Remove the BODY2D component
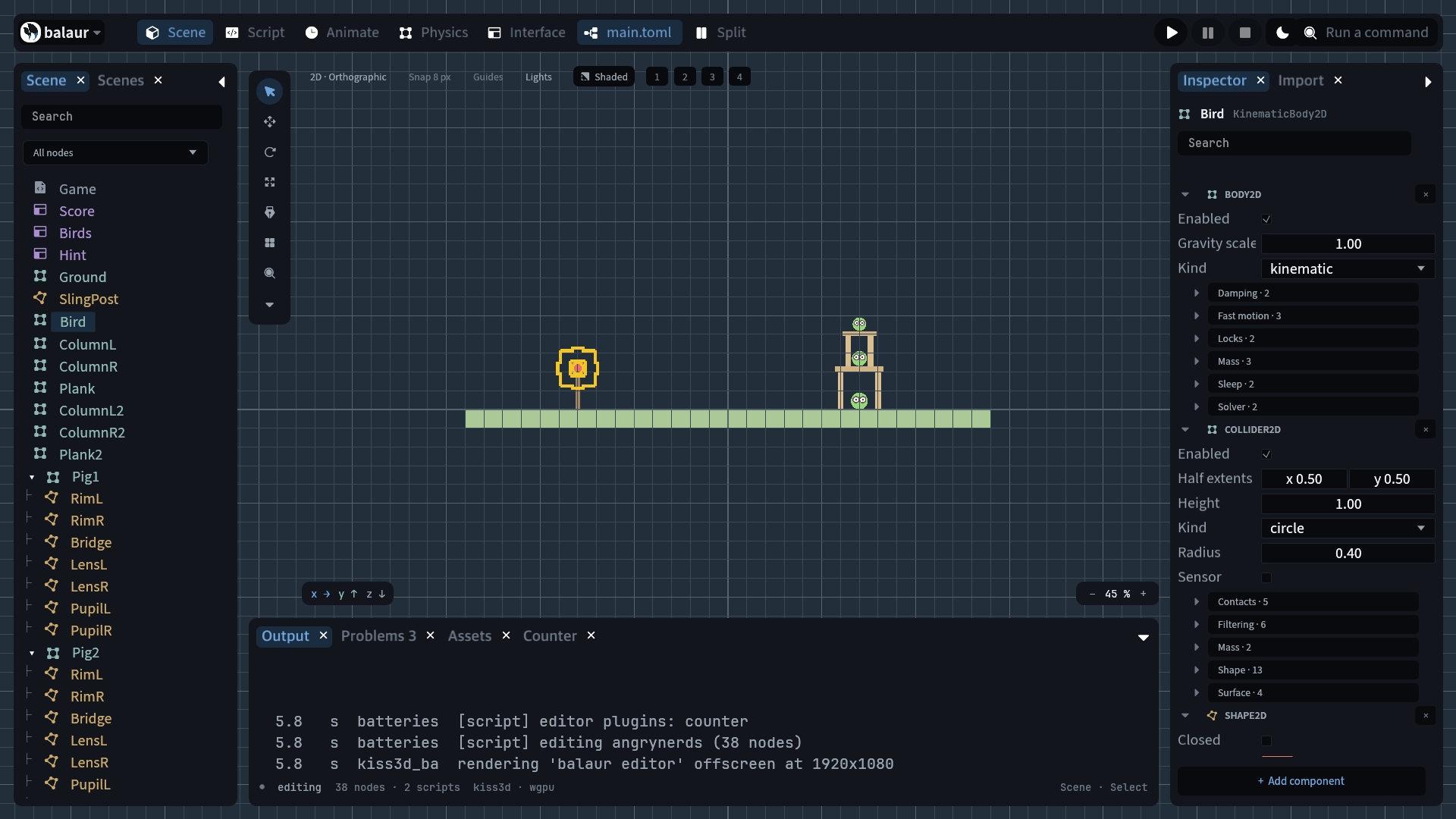Screen dimensions: 1456x819 (x=1426, y=195)
